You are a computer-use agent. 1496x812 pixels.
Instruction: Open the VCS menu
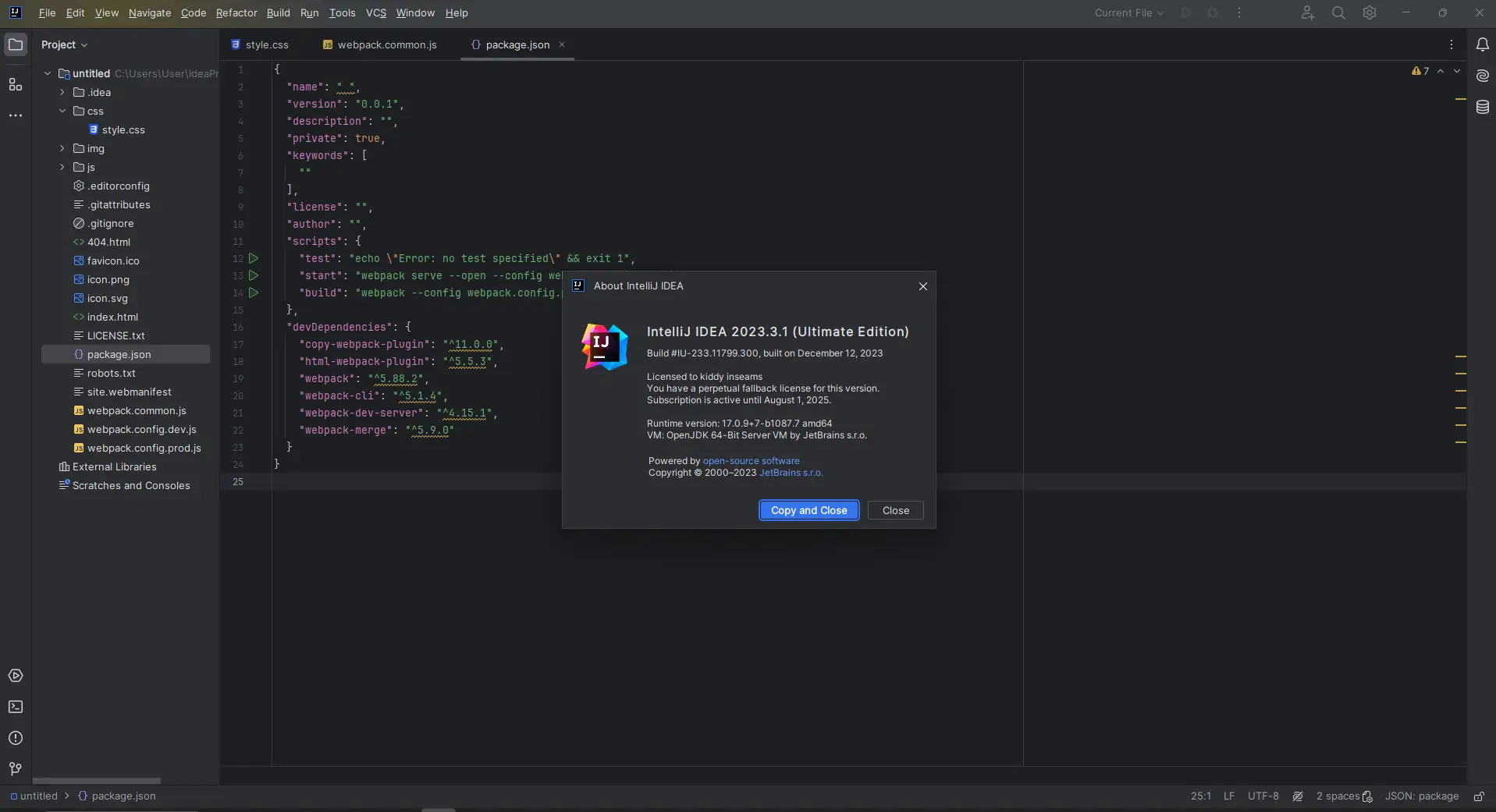tap(376, 12)
